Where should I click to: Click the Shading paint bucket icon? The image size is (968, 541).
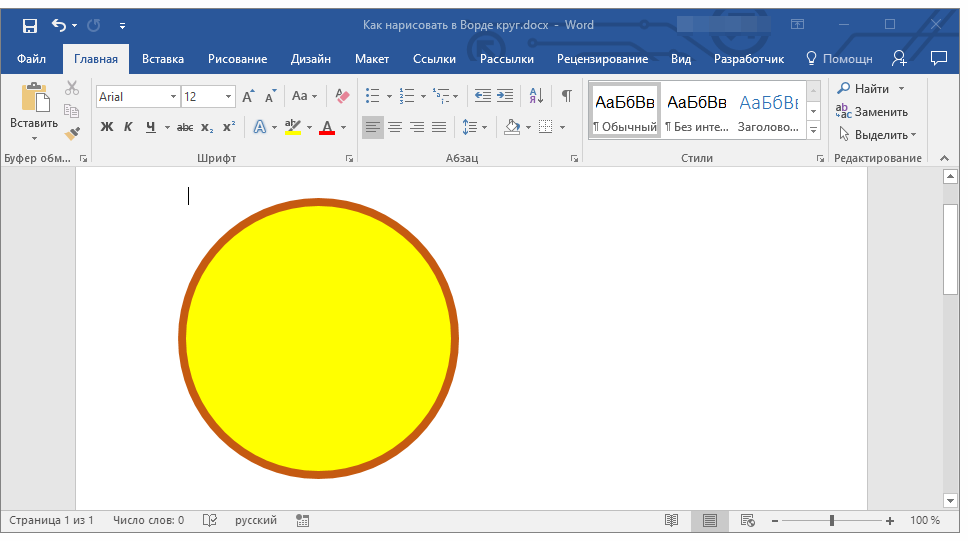coord(512,127)
